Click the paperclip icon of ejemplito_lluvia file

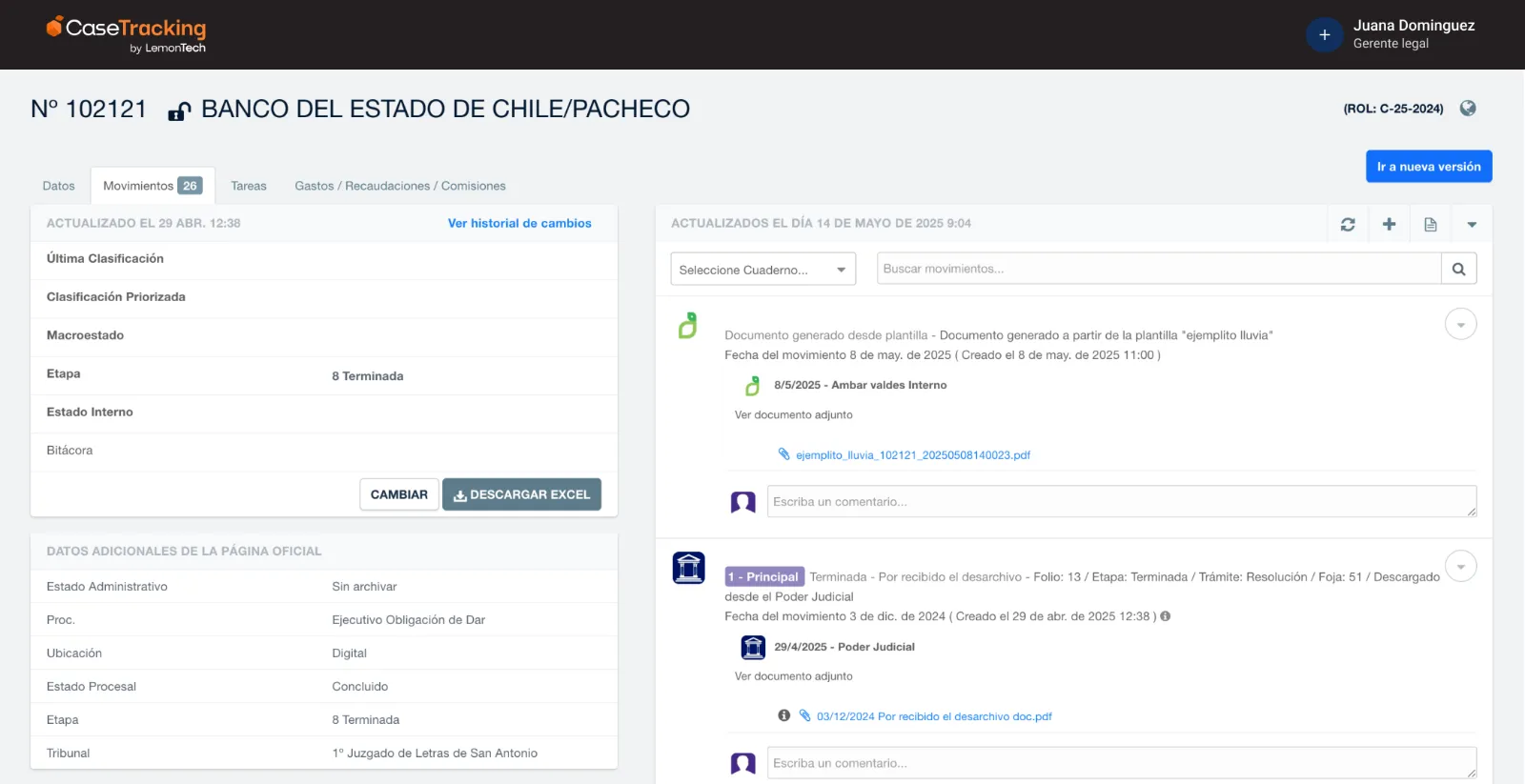point(783,454)
